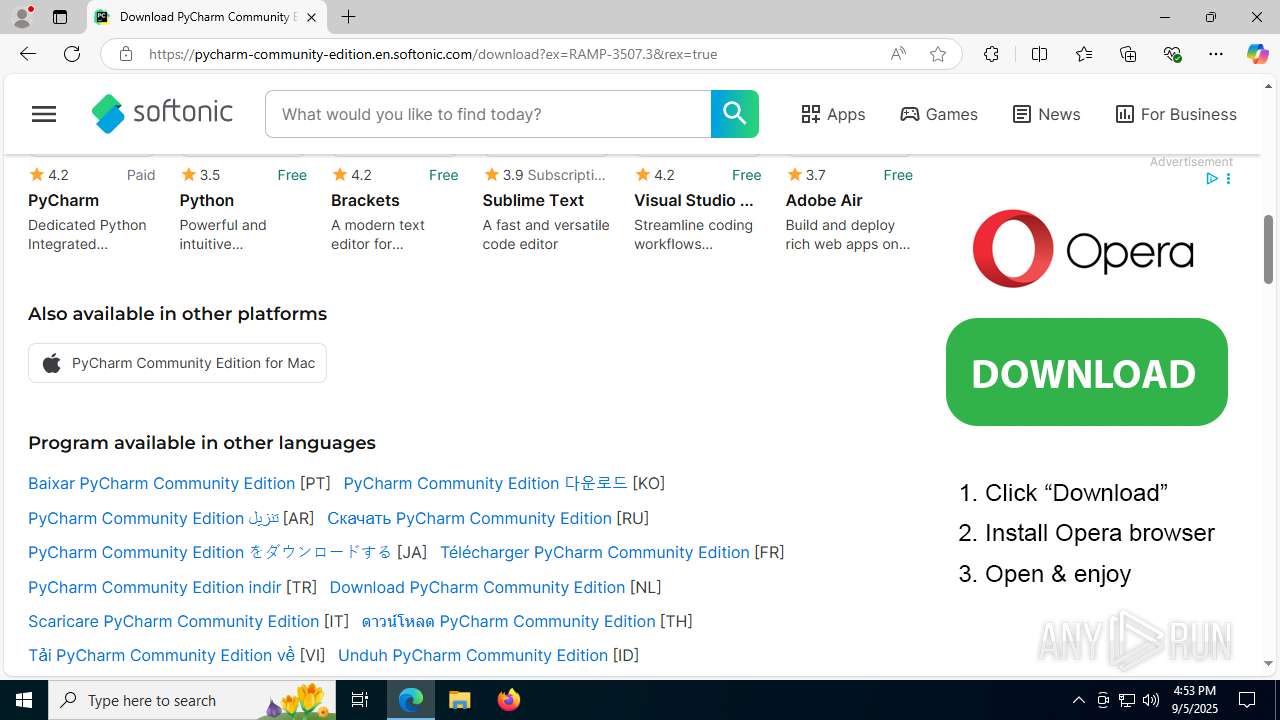Image resolution: width=1280 pixels, height=720 pixels.
Task: Open the Visual Studio app card
Action: [698, 210]
